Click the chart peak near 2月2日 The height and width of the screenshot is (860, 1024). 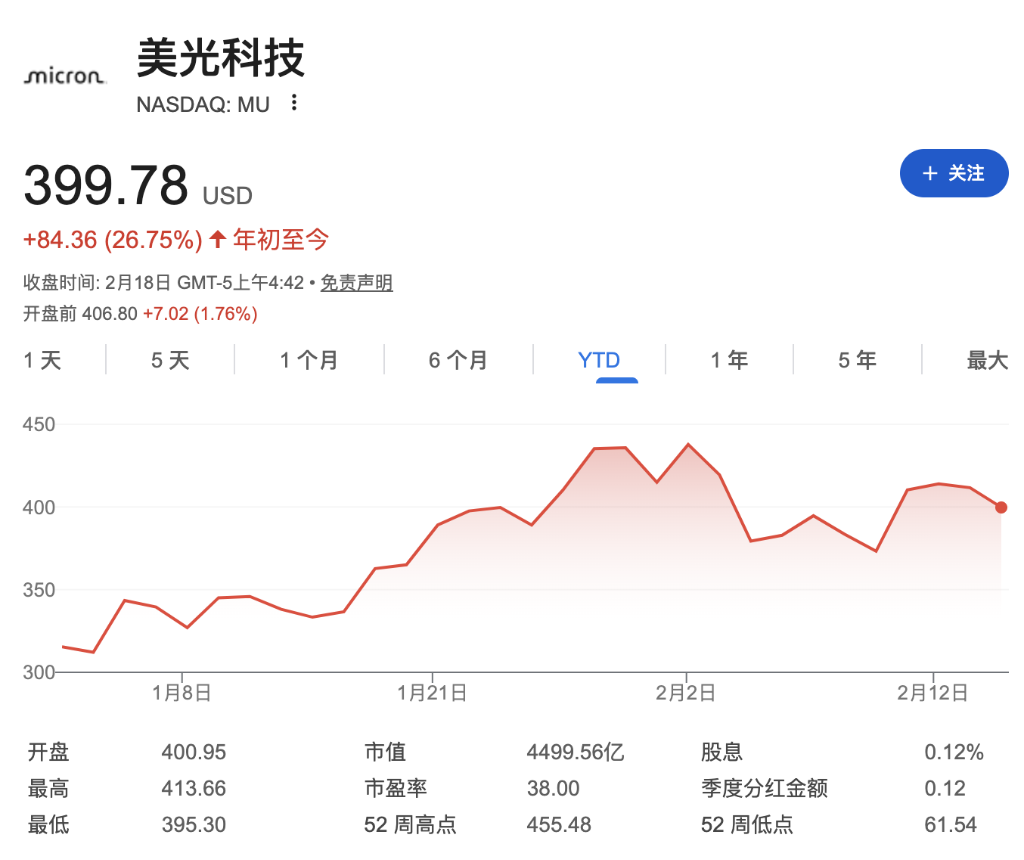pos(688,443)
